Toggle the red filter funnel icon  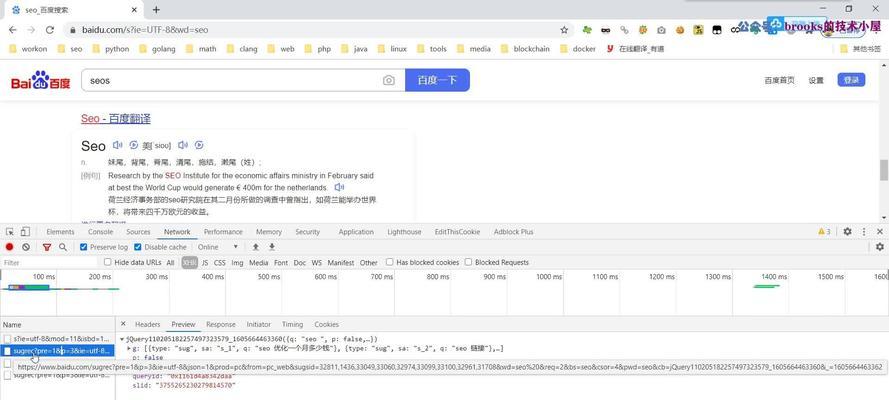[47, 247]
